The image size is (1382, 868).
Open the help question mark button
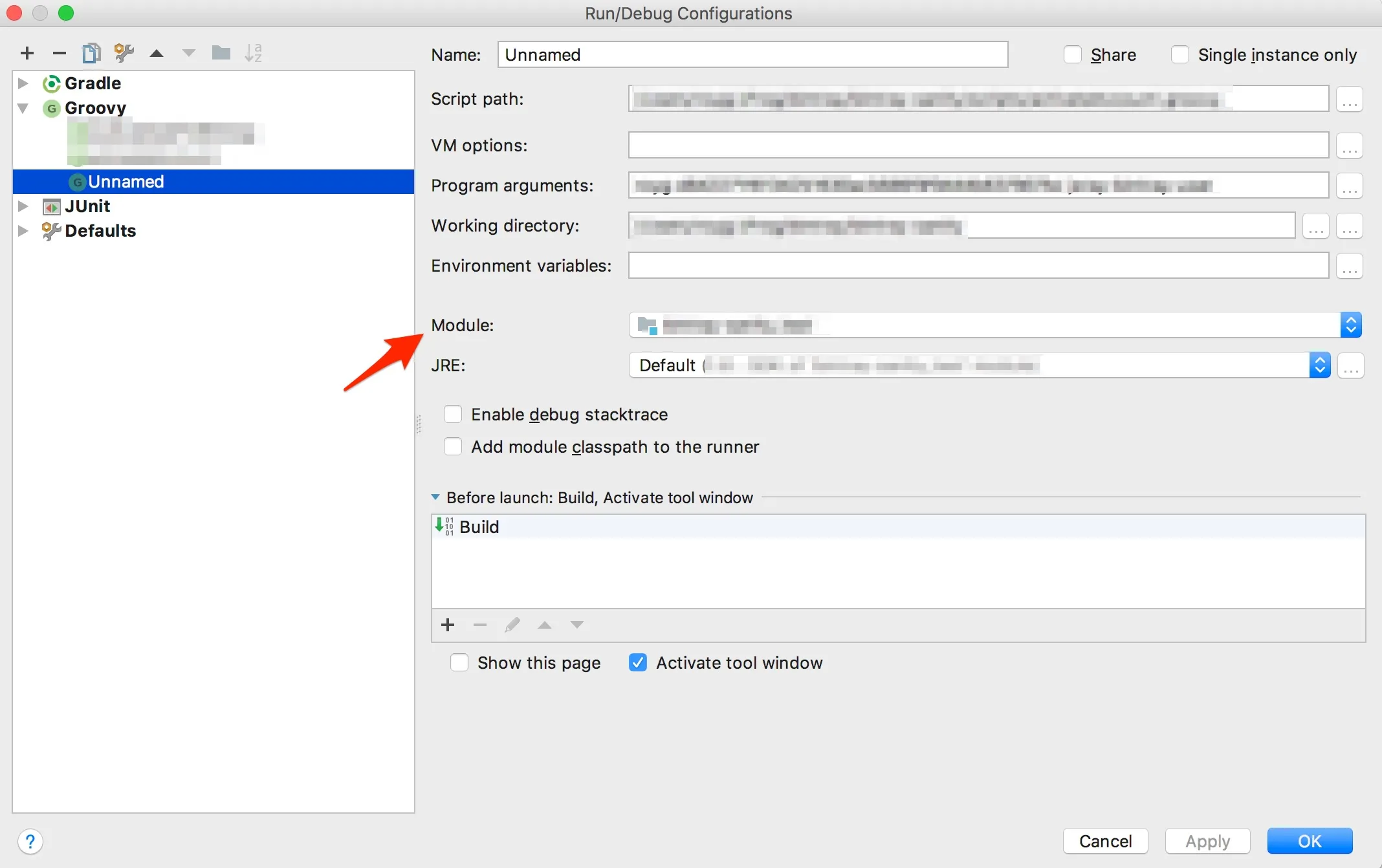[30, 841]
